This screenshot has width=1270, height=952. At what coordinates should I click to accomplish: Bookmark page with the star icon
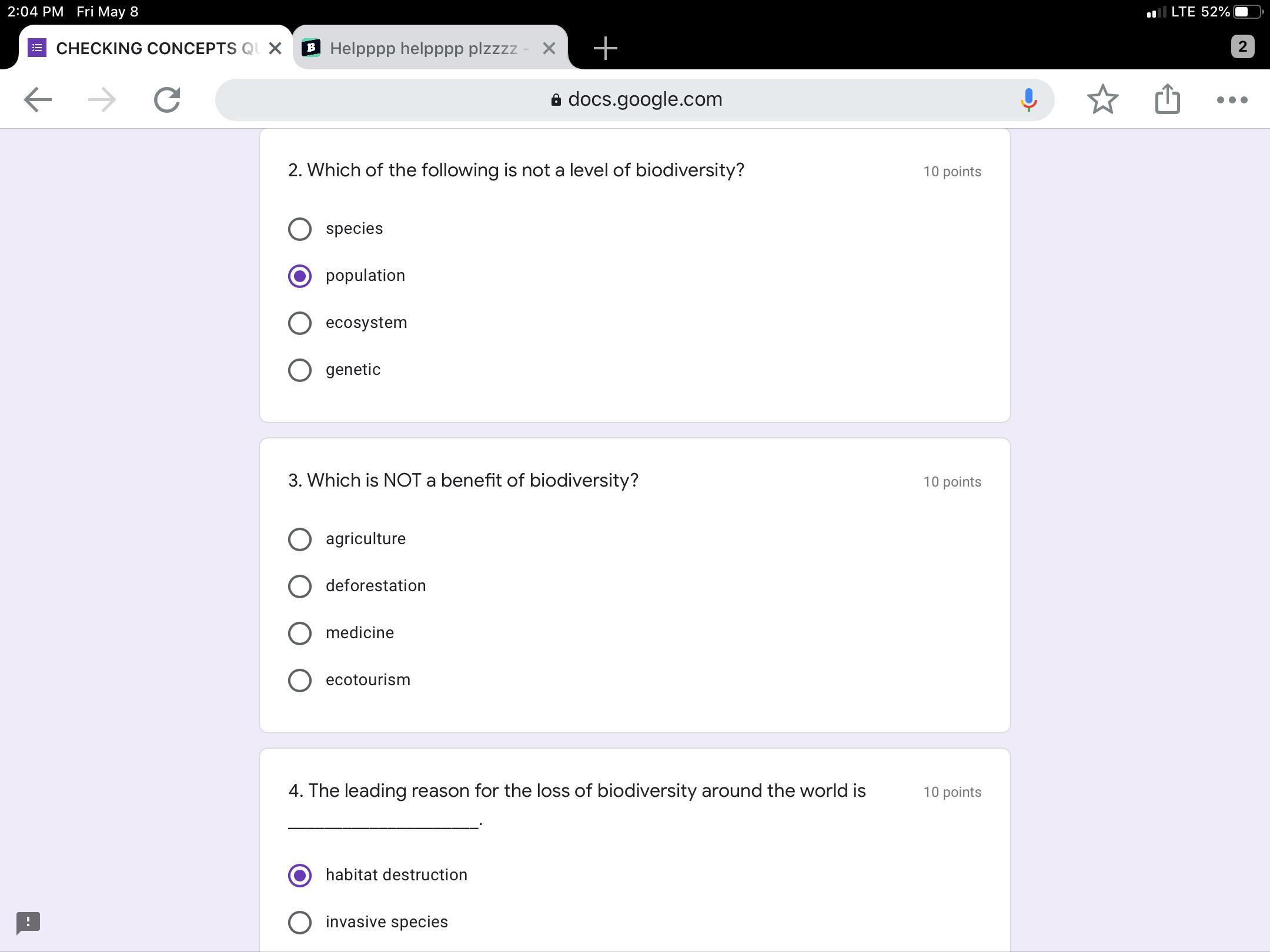pyautogui.click(x=1102, y=100)
